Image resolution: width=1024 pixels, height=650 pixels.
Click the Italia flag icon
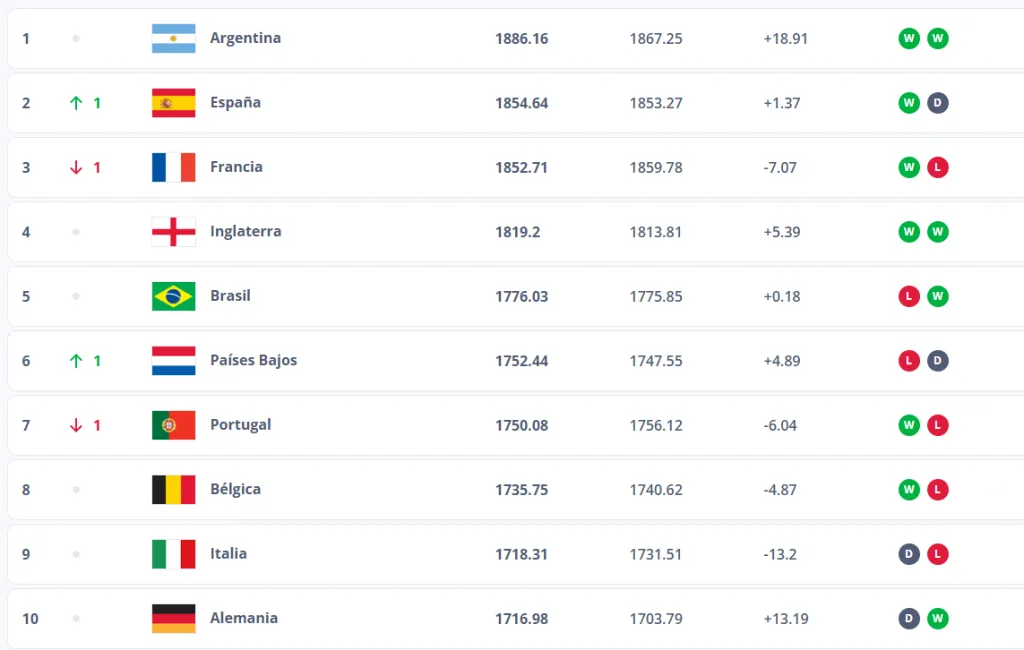click(173, 554)
